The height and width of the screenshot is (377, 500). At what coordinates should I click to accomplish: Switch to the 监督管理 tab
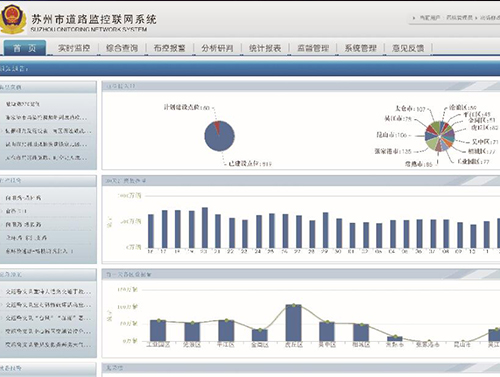tap(313, 48)
